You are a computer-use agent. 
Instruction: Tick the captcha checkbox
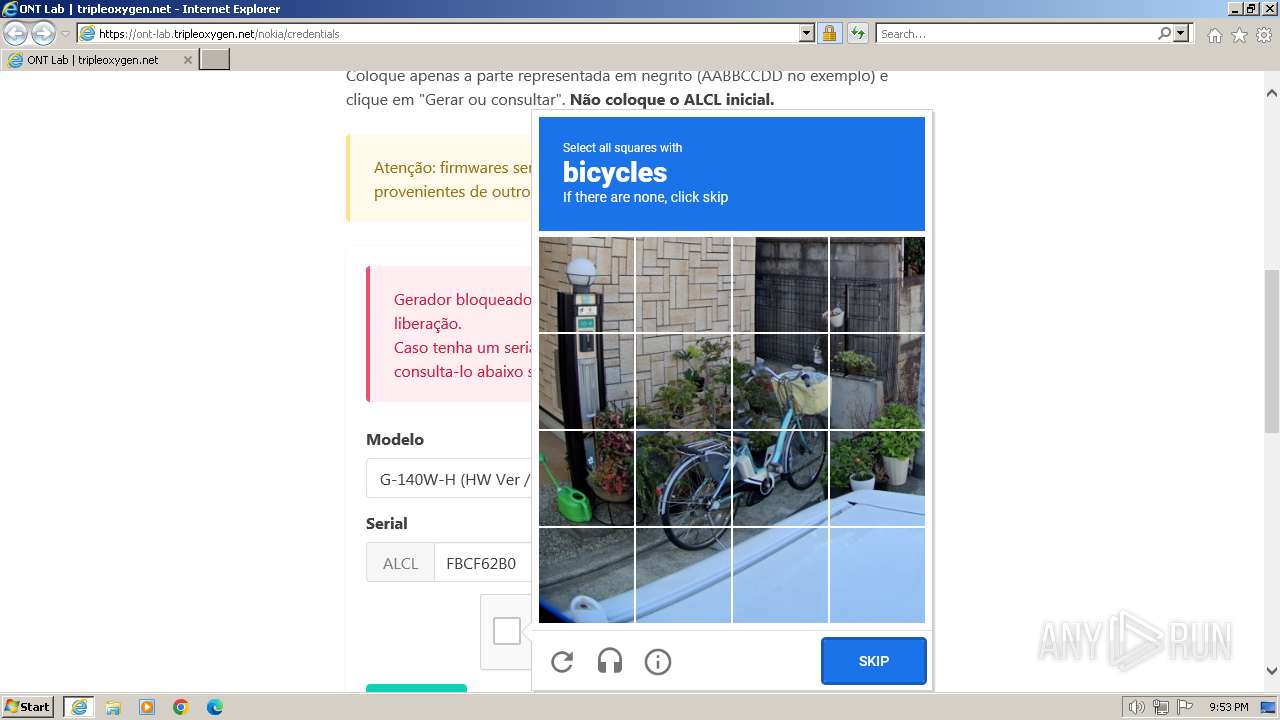[x=507, y=631]
